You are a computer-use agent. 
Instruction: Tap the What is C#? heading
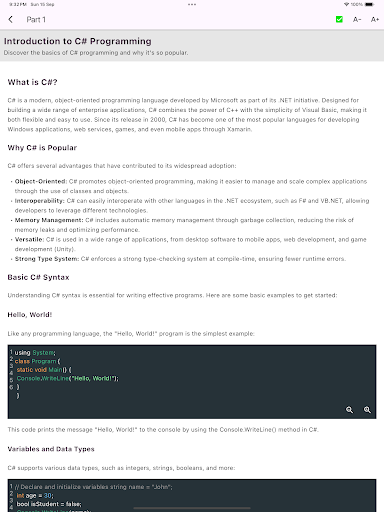(32, 82)
